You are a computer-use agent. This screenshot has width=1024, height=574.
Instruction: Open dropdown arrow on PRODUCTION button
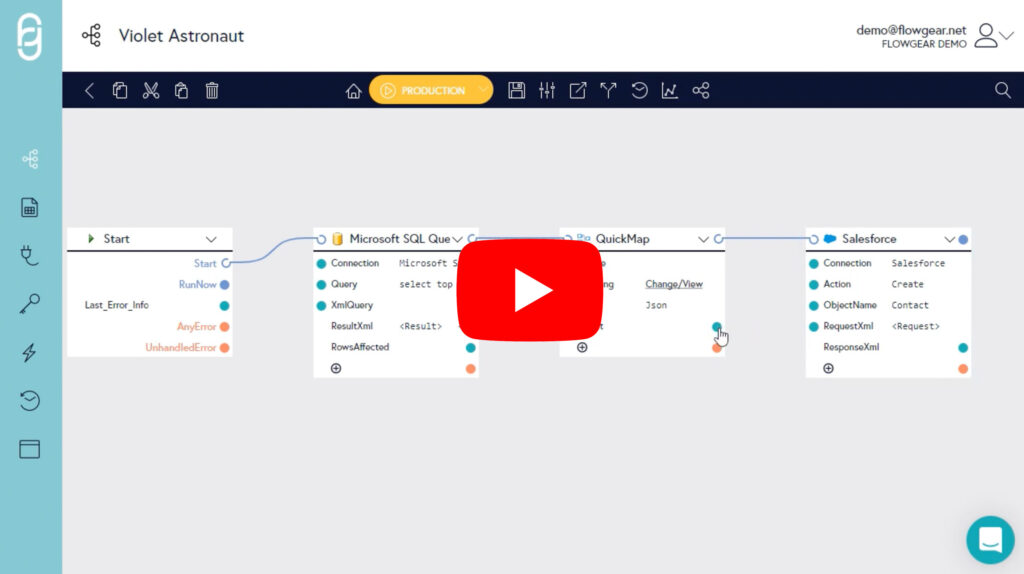tap(483, 90)
